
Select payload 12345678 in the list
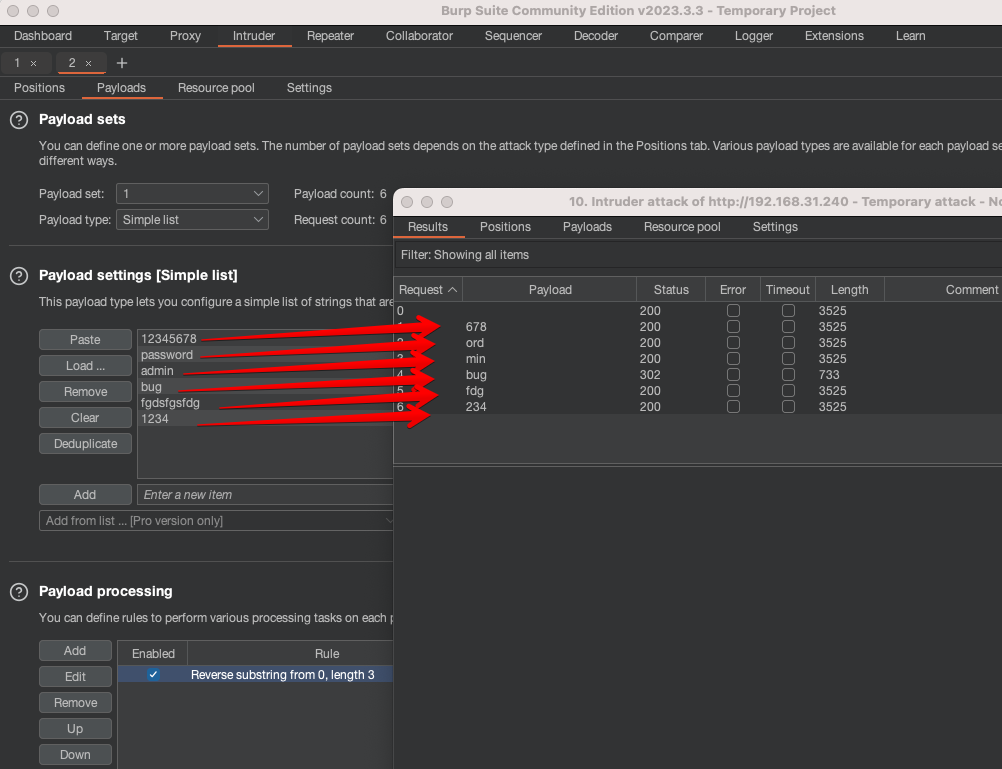point(265,339)
